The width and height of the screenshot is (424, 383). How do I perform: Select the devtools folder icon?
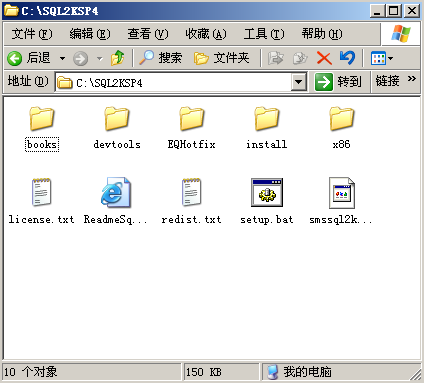coord(117,118)
